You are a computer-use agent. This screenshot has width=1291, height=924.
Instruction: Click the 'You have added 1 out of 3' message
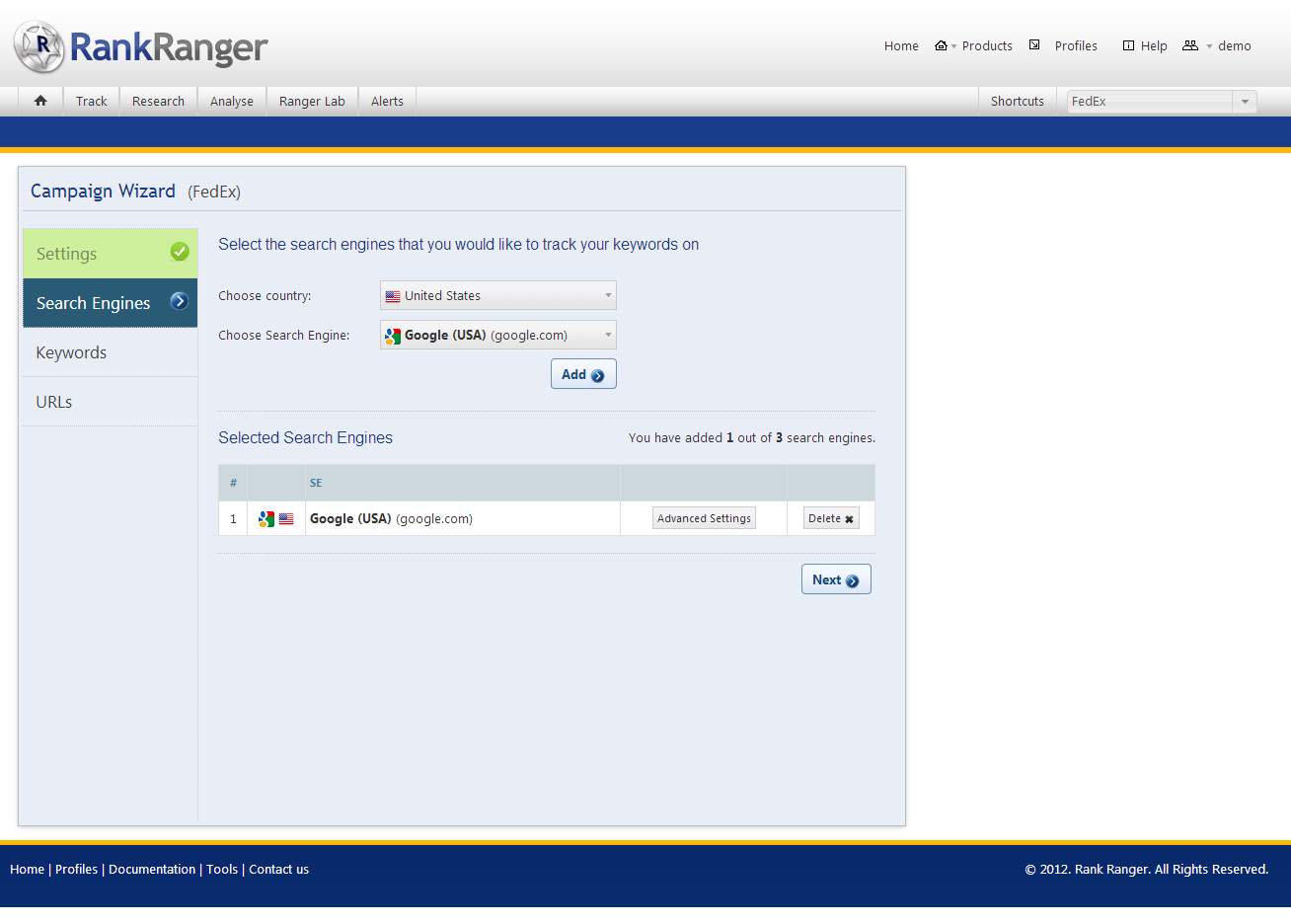(752, 437)
